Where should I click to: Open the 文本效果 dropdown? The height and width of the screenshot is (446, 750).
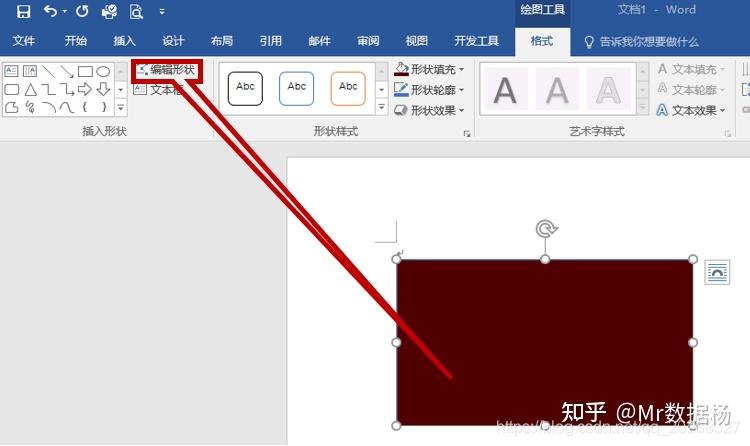coord(692,111)
